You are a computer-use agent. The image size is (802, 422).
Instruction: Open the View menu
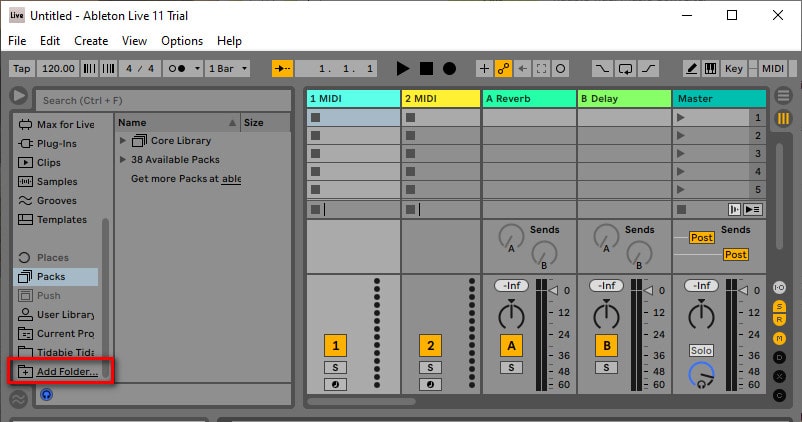[134, 41]
